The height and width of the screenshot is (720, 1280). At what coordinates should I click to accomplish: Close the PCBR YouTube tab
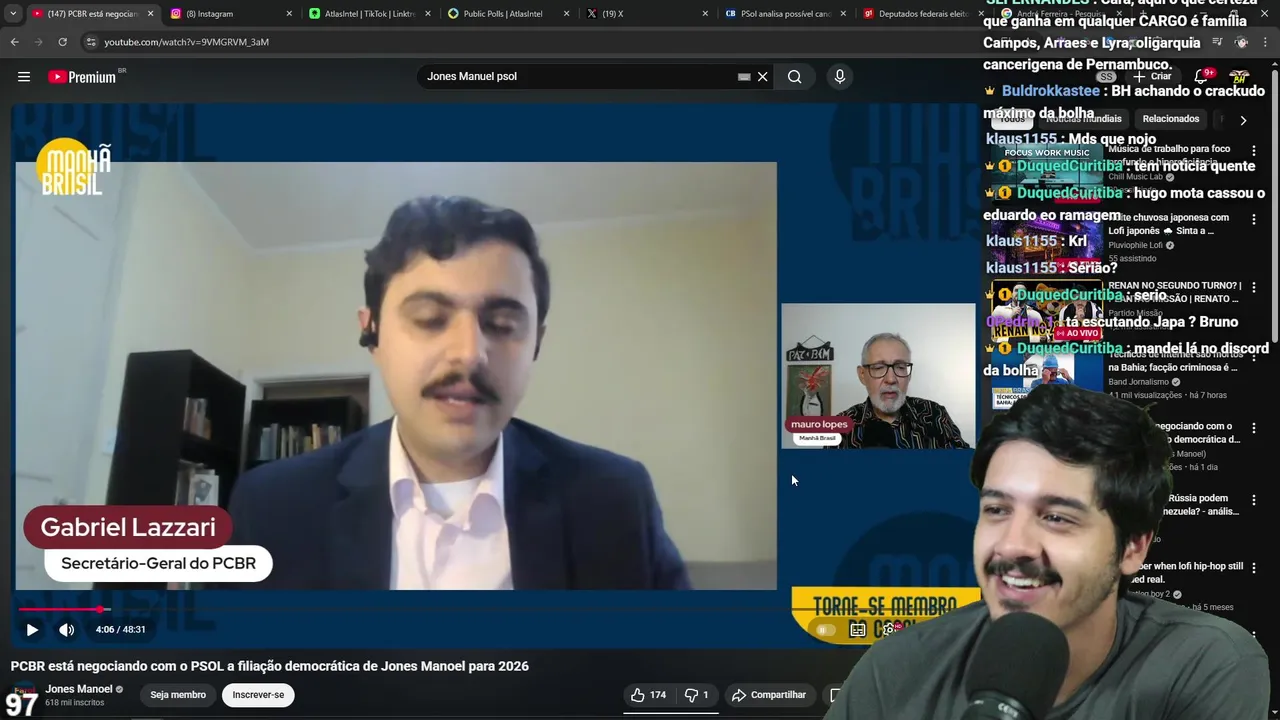click(151, 14)
